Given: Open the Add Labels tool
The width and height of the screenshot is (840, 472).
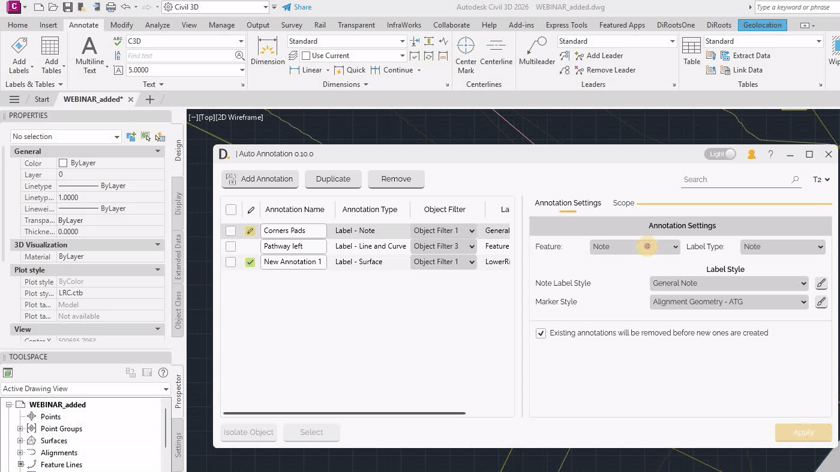Looking at the screenshot, I should coord(19,50).
